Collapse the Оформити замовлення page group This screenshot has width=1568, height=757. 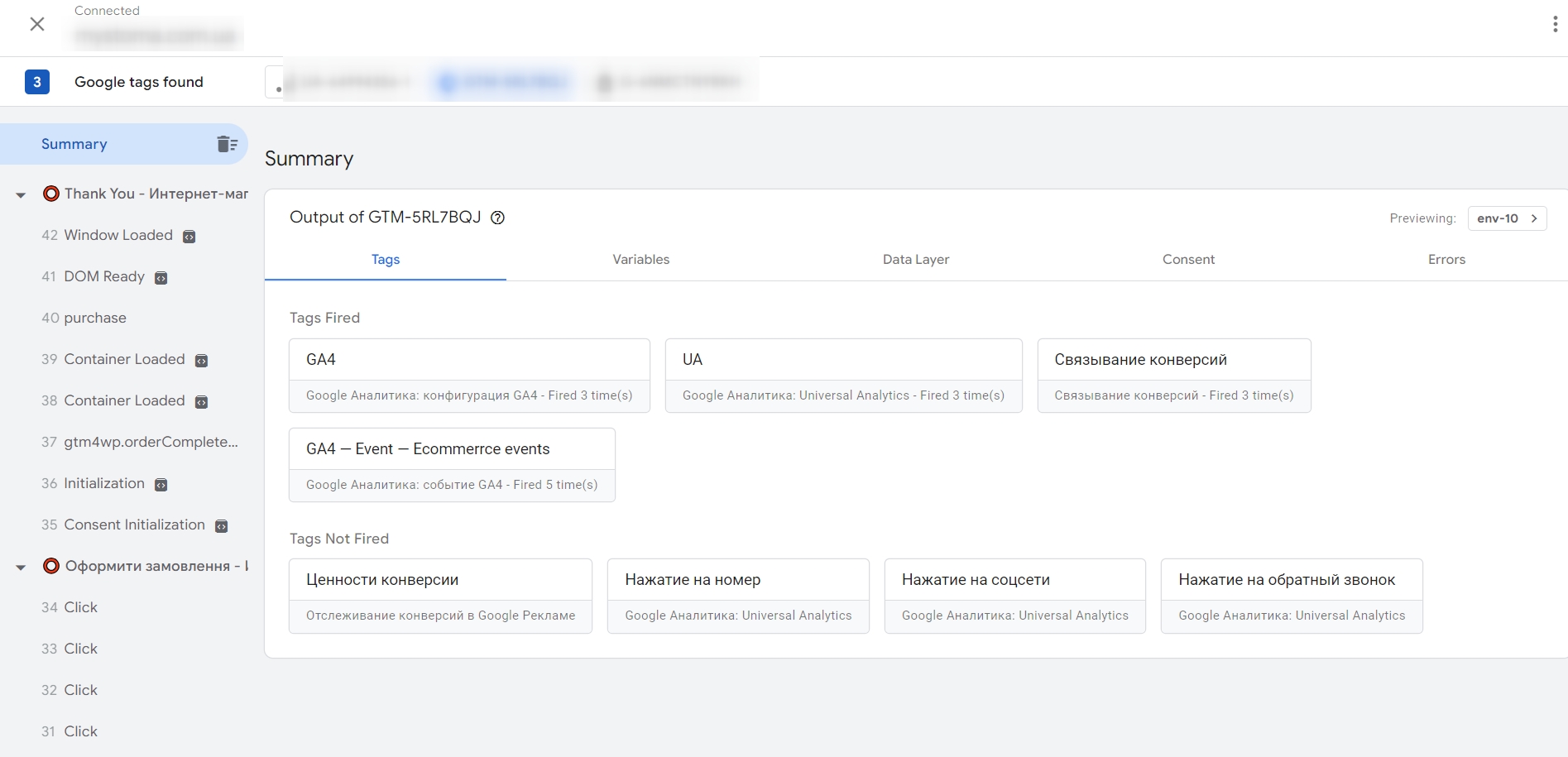click(x=21, y=568)
